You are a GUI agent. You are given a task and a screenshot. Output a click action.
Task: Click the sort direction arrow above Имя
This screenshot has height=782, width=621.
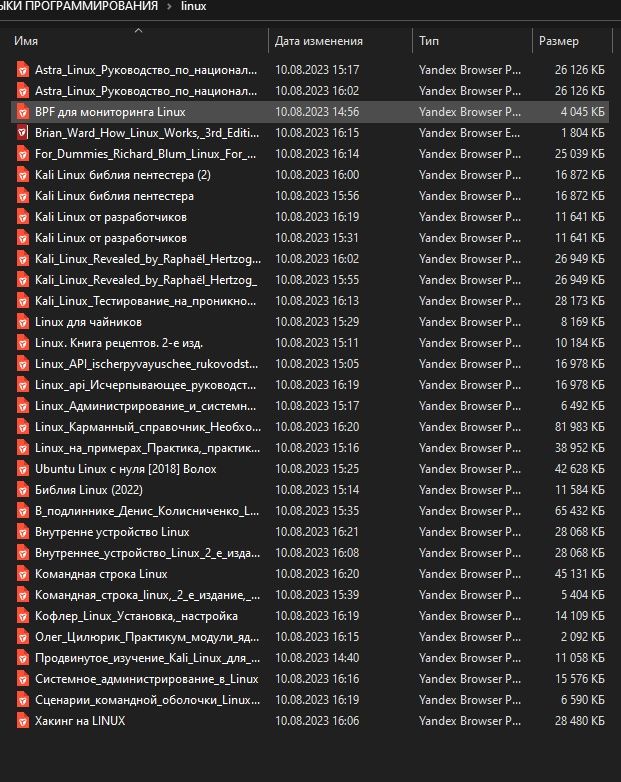point(139,30)
